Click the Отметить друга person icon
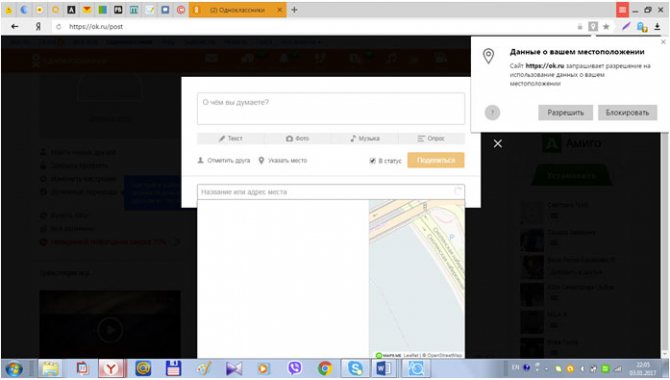The height and width of the screenshot is (380, 670). (200, 160)
